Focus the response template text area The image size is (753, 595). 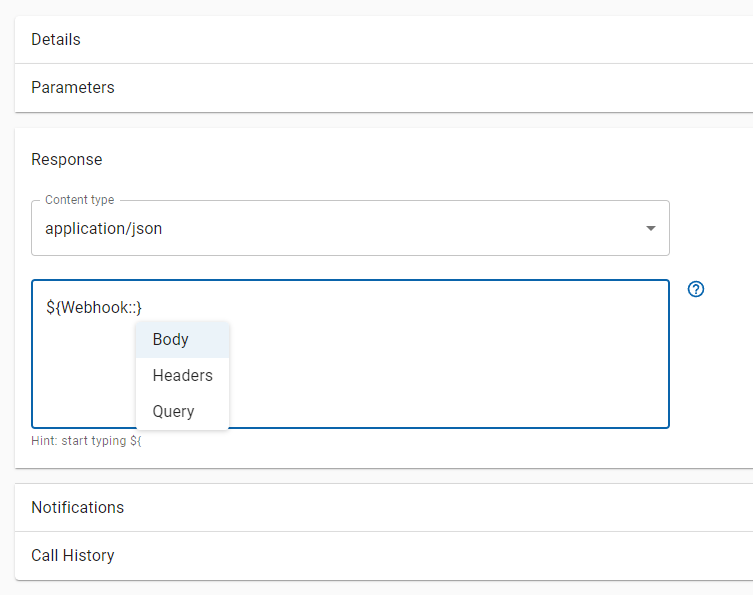tap(450, 370)
